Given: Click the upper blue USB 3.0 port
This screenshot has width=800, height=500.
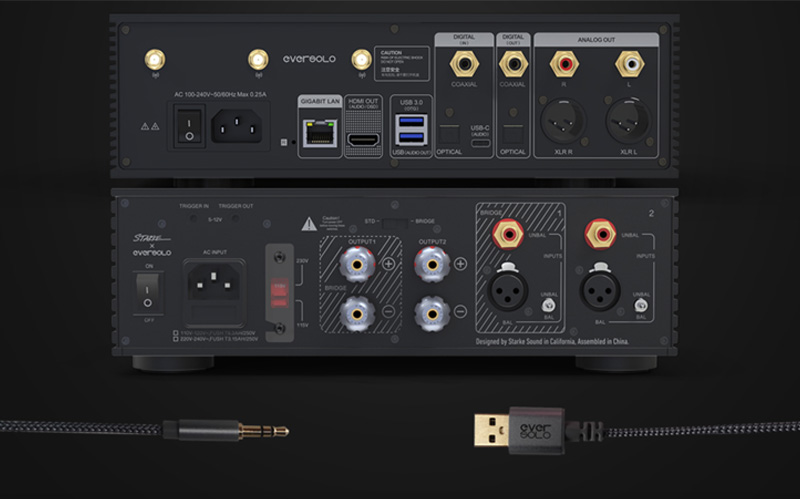Looking at the screenshot, I should pos(412,121).
